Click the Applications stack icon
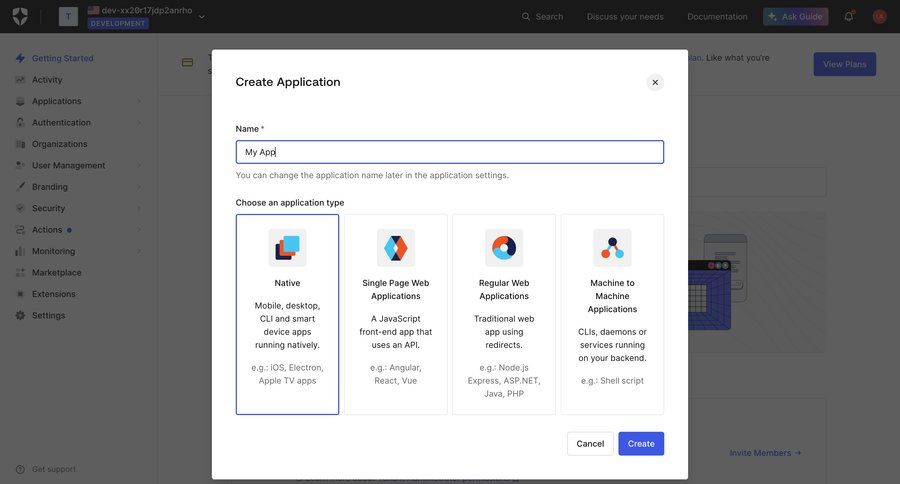The height and width of the screenshot is (484, 900). (x=20, y=101)
